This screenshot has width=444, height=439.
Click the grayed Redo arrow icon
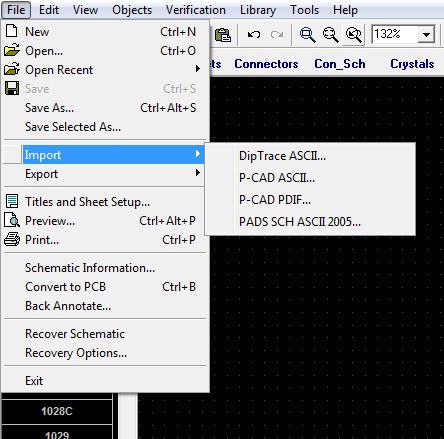coord(277,34)
